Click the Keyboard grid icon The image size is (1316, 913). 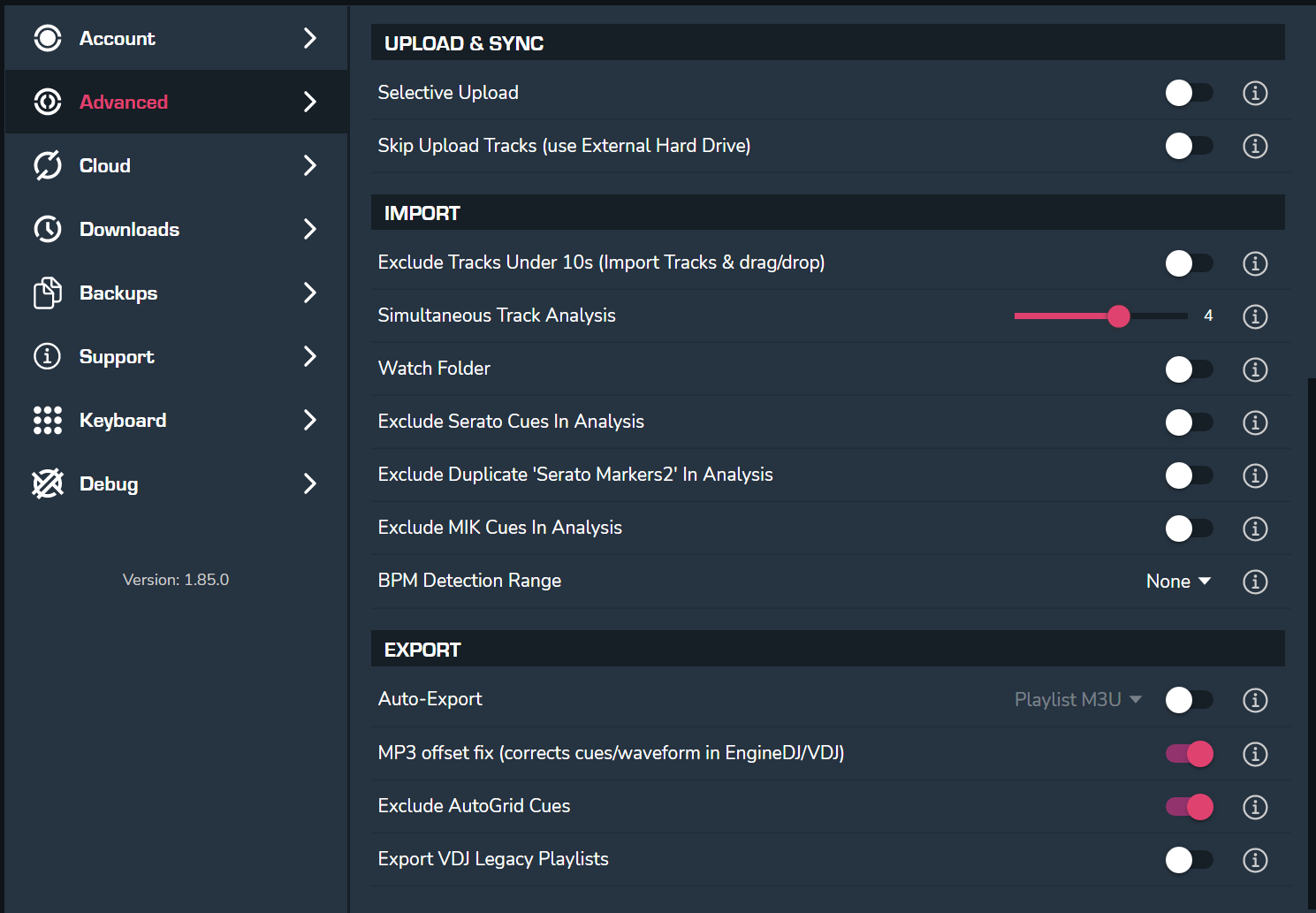(48, 420)
